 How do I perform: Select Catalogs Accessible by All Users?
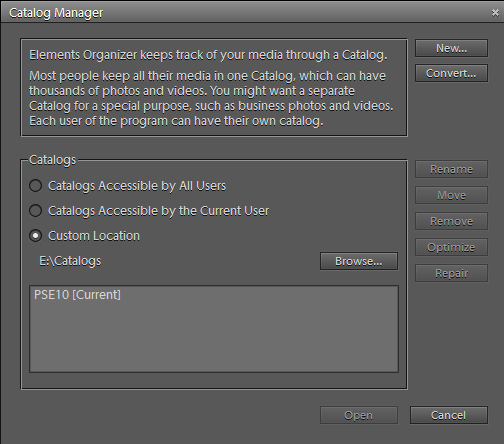pos(36,186)
